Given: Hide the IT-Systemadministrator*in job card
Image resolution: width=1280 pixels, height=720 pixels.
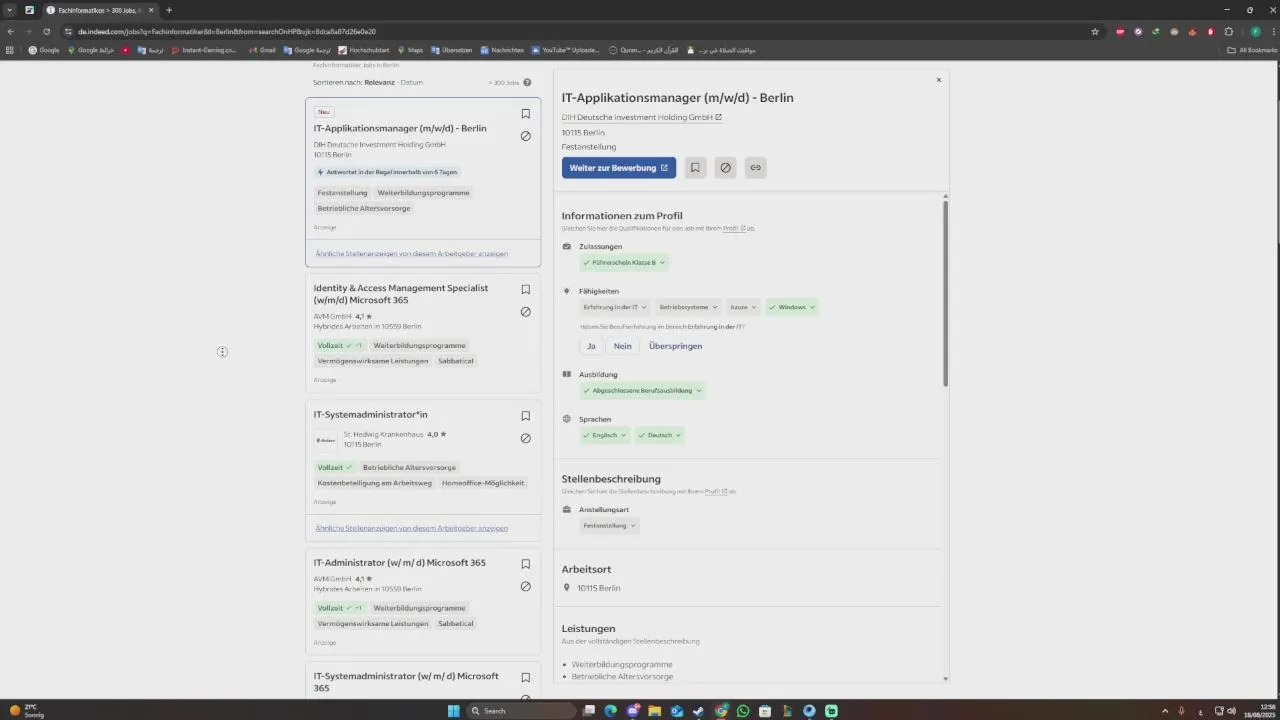Looking at the screenshot, I should 525,438.
